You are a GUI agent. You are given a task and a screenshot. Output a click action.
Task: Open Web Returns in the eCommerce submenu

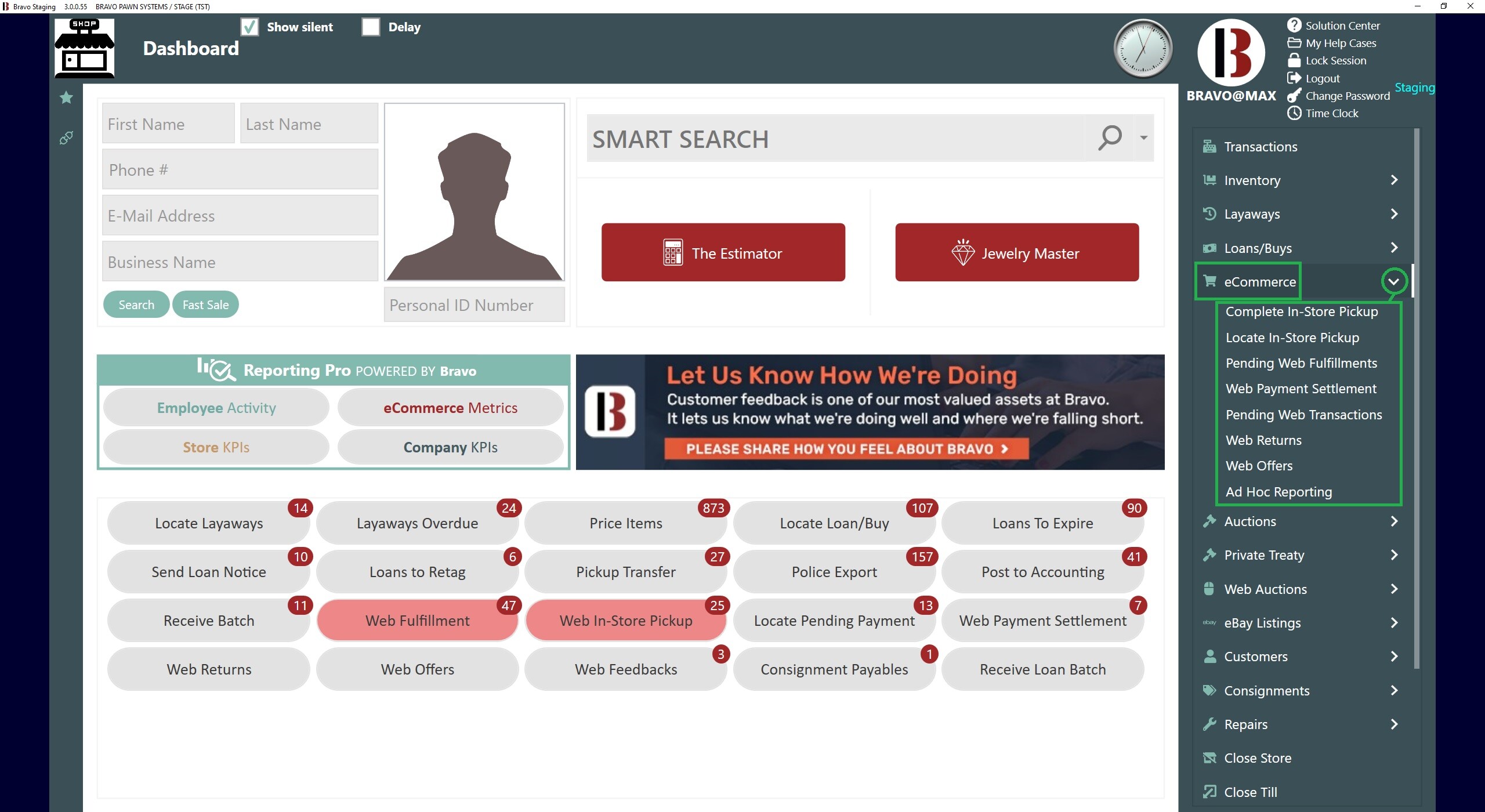click(x=1263, y=440)
